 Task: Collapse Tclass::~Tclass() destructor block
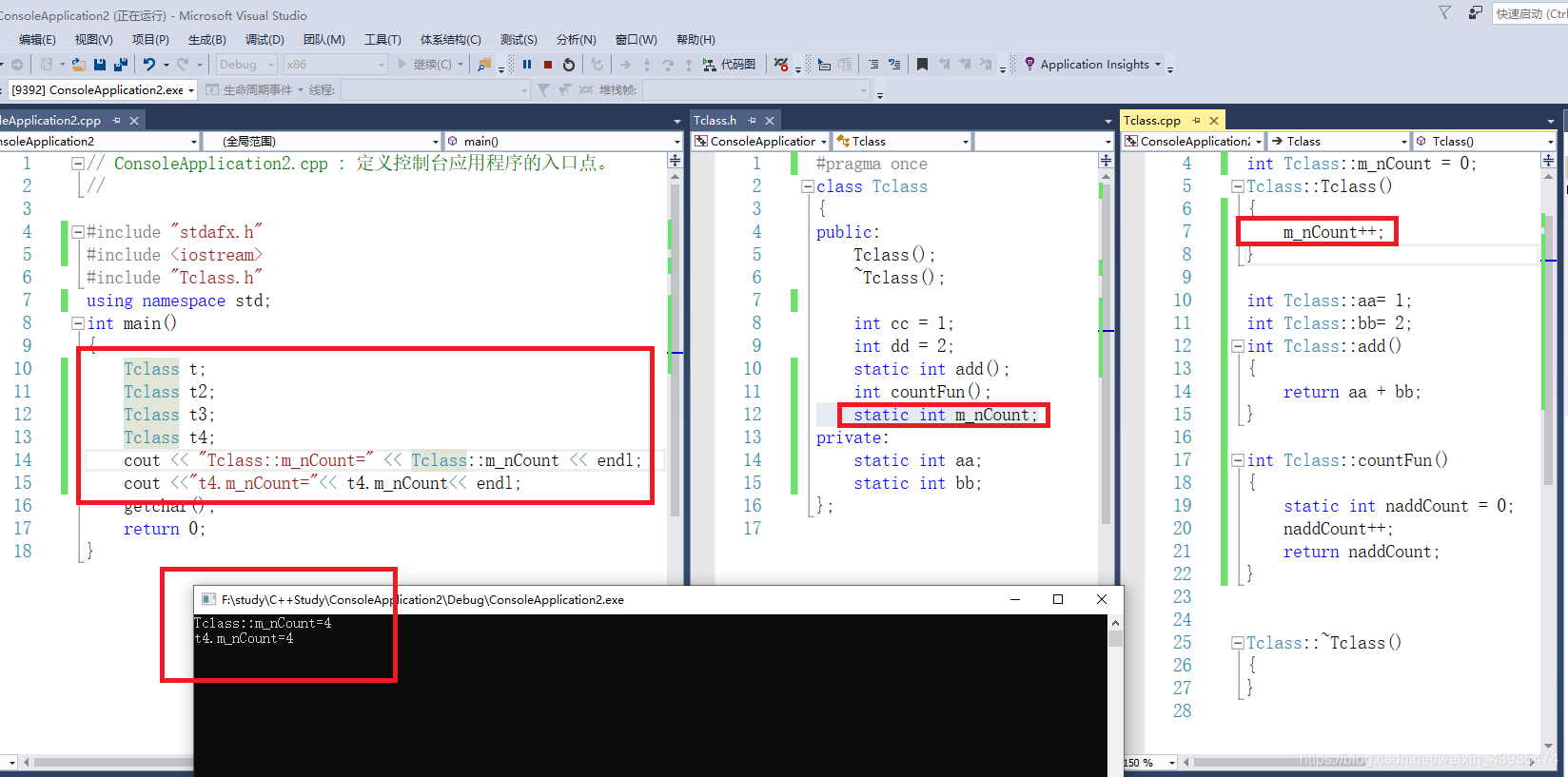(1238, 643)
